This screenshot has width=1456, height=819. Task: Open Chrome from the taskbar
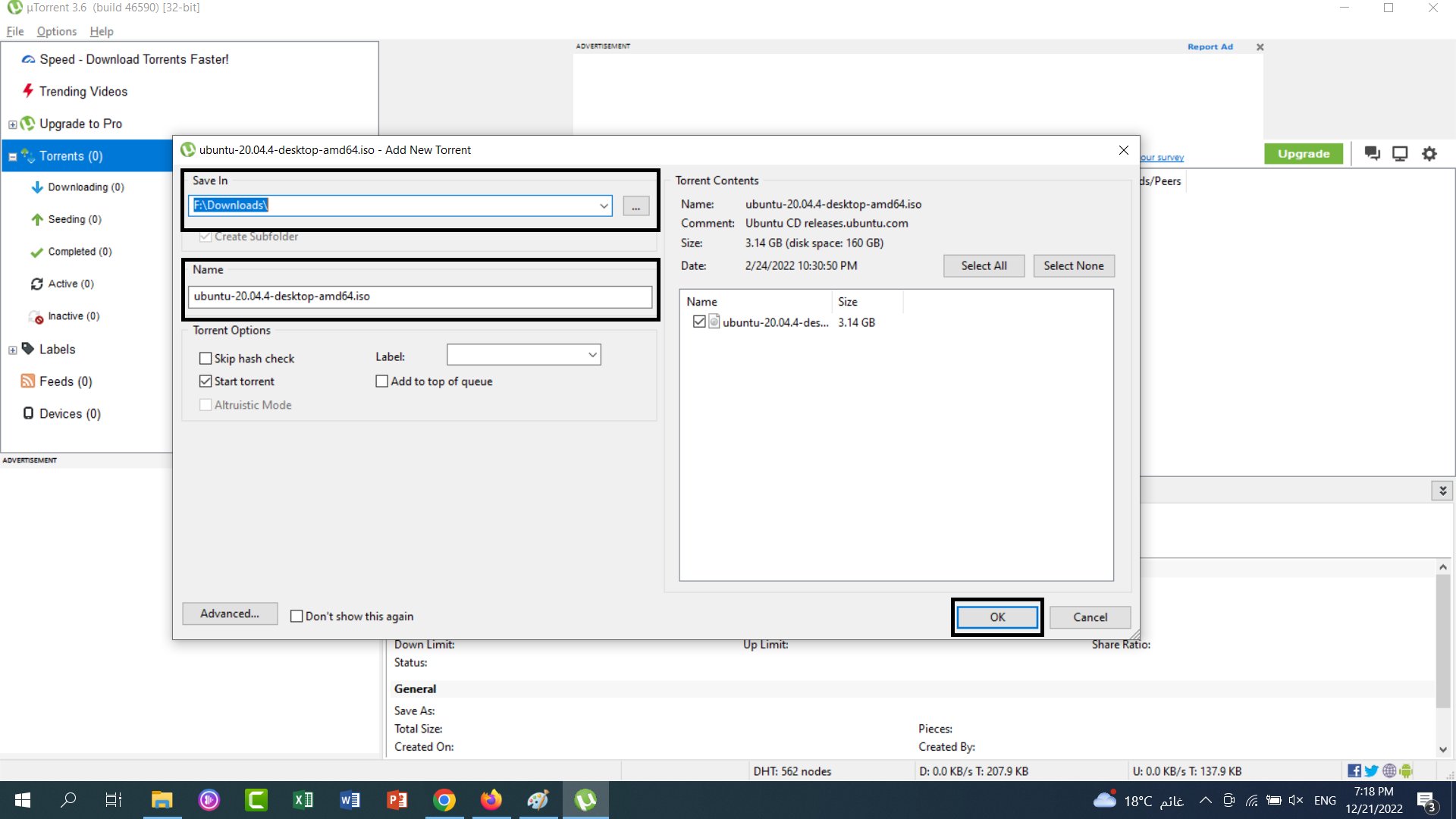pos(444,800)
